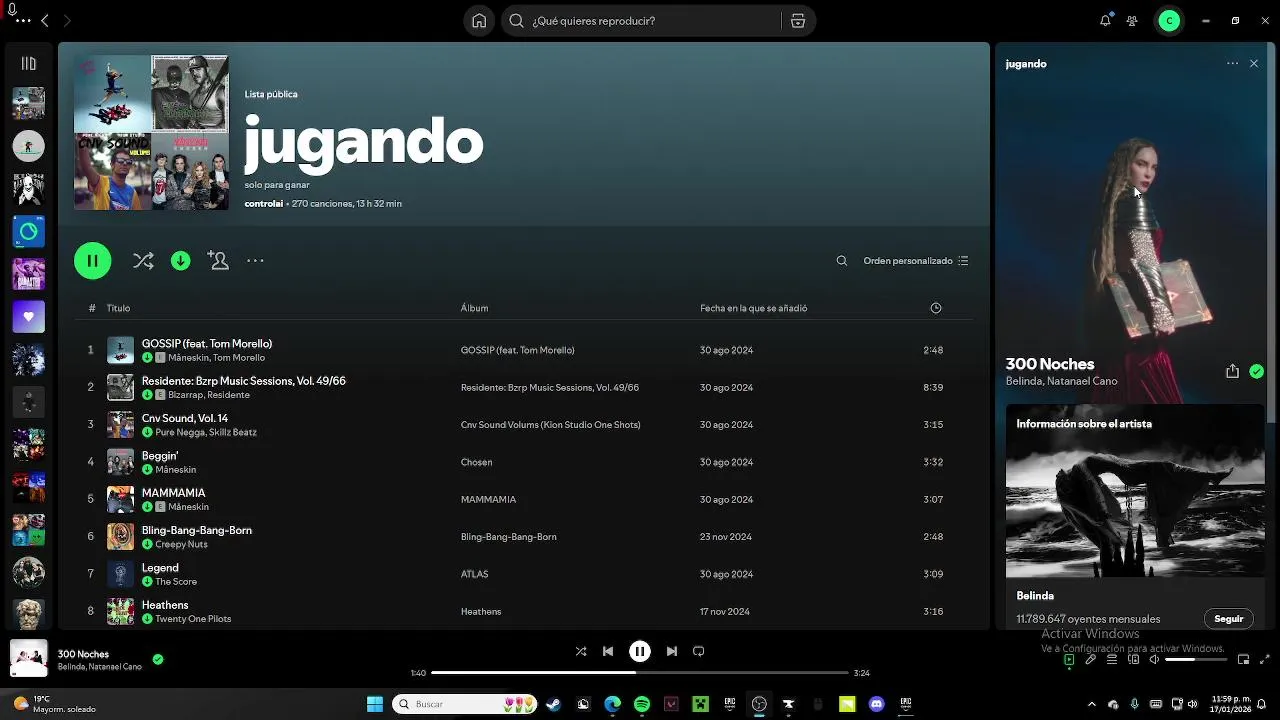This screenshot has height=720, width=1280.
Task: Open more options for the playlist
Action: [255, 261]
